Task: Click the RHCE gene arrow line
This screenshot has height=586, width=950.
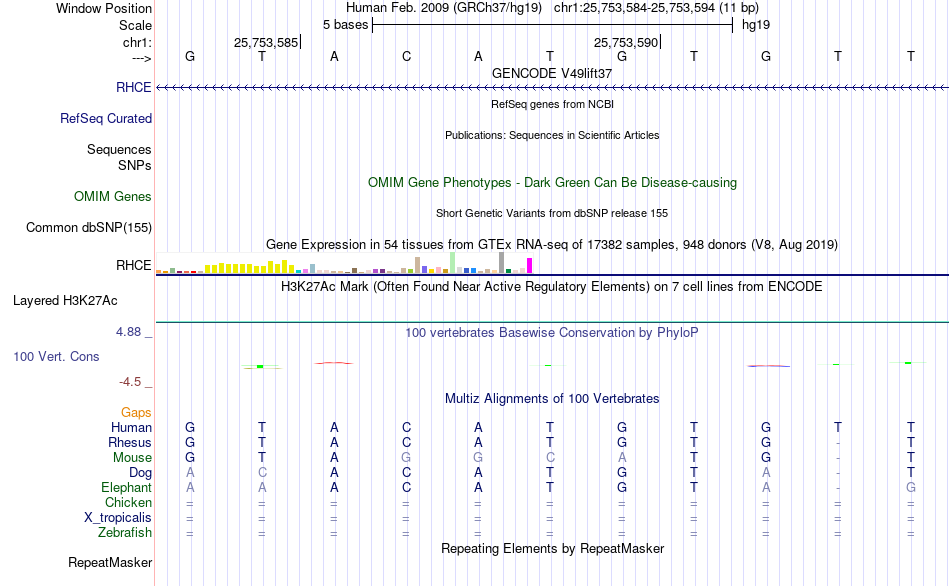Action: click(552, 88)
